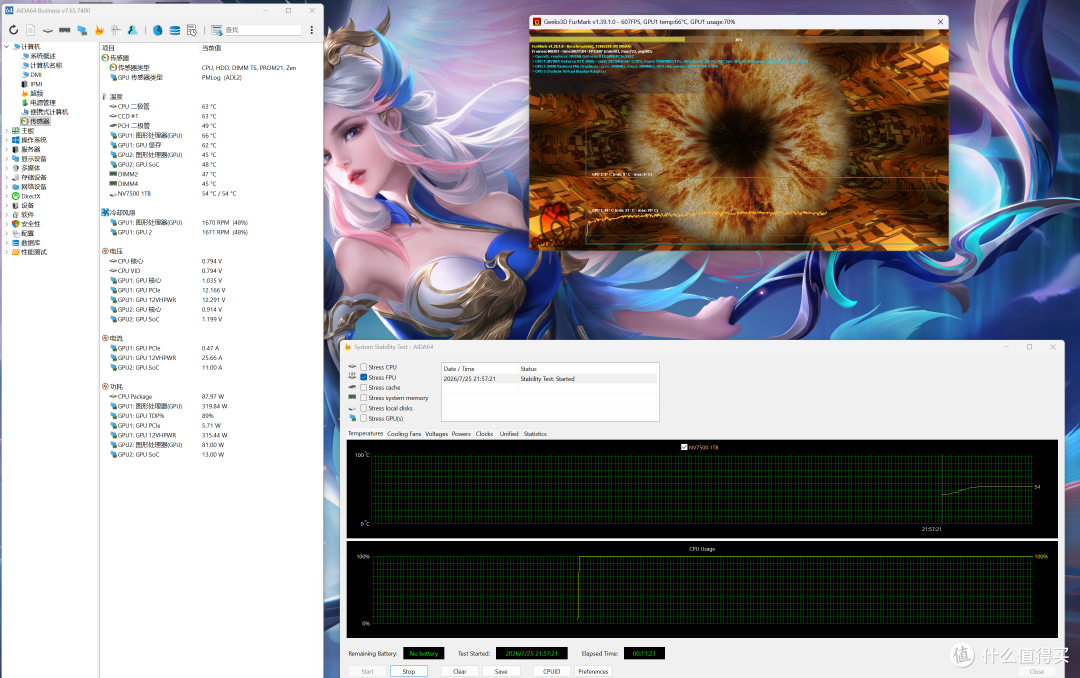The width and height of the screenshot is (1080, 678).
Task: Expand the 主板 tree node
Action: (x=7, y=131)
